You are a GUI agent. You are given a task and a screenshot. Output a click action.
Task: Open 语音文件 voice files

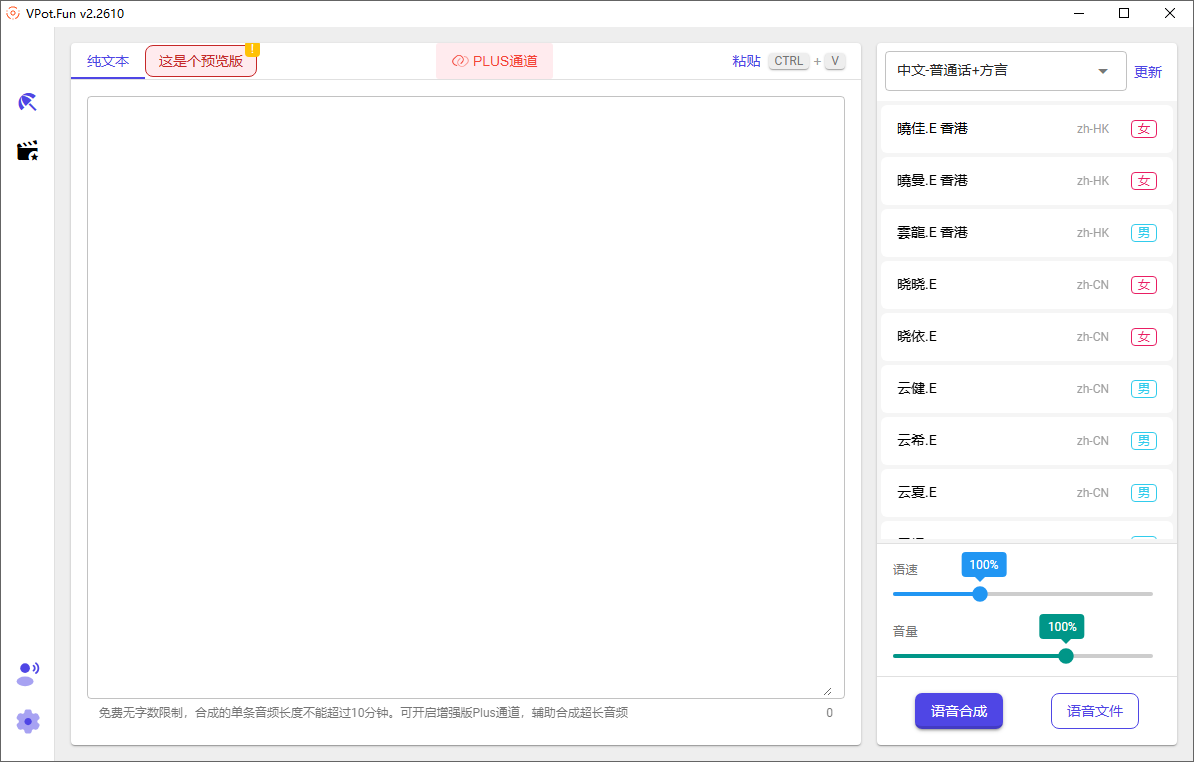pyautogui.click(x=1095, y=711)
